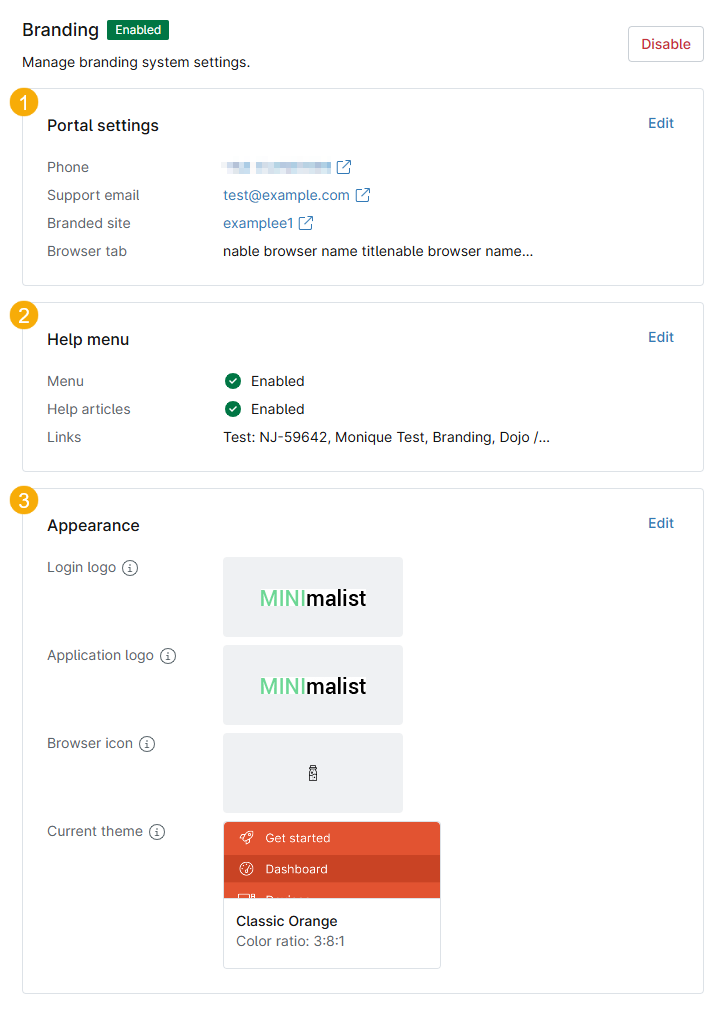Select the Application logo MINImalist thumbnail

313,685
